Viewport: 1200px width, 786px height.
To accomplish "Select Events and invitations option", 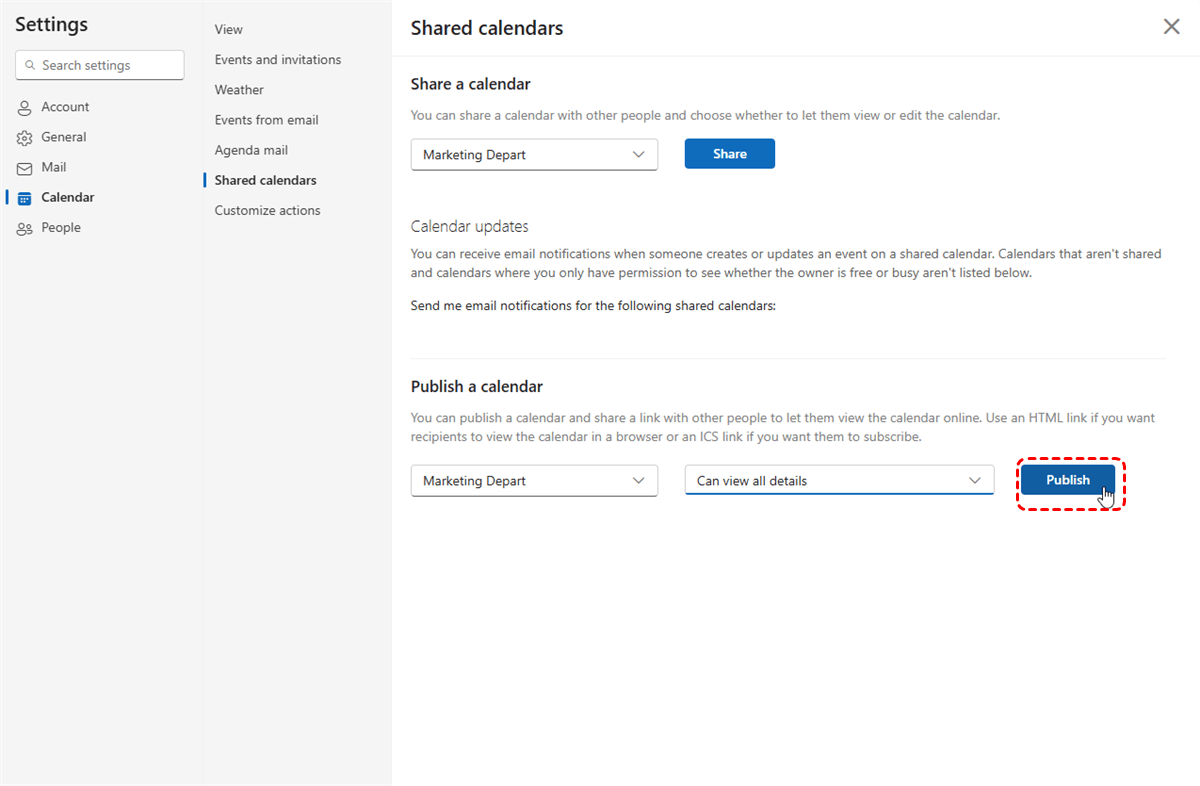I will 277,60.
